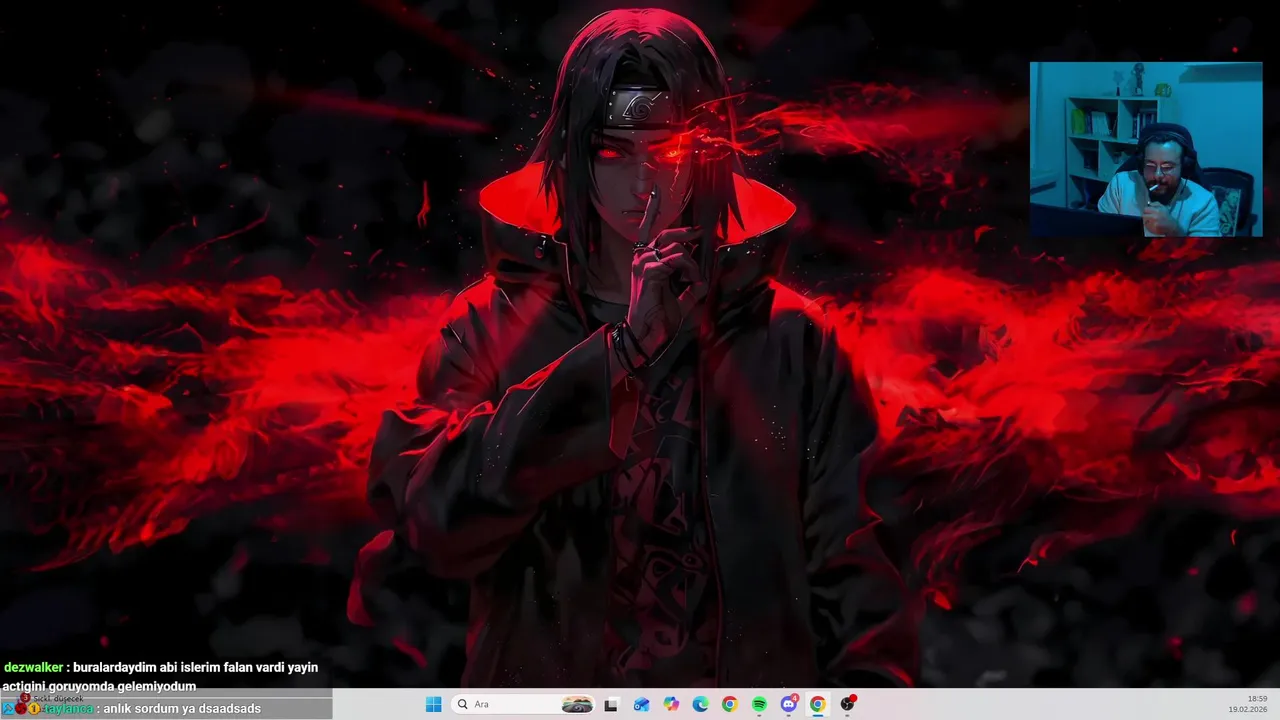Open OBS Studio from the taskbar

click(848, 704)
